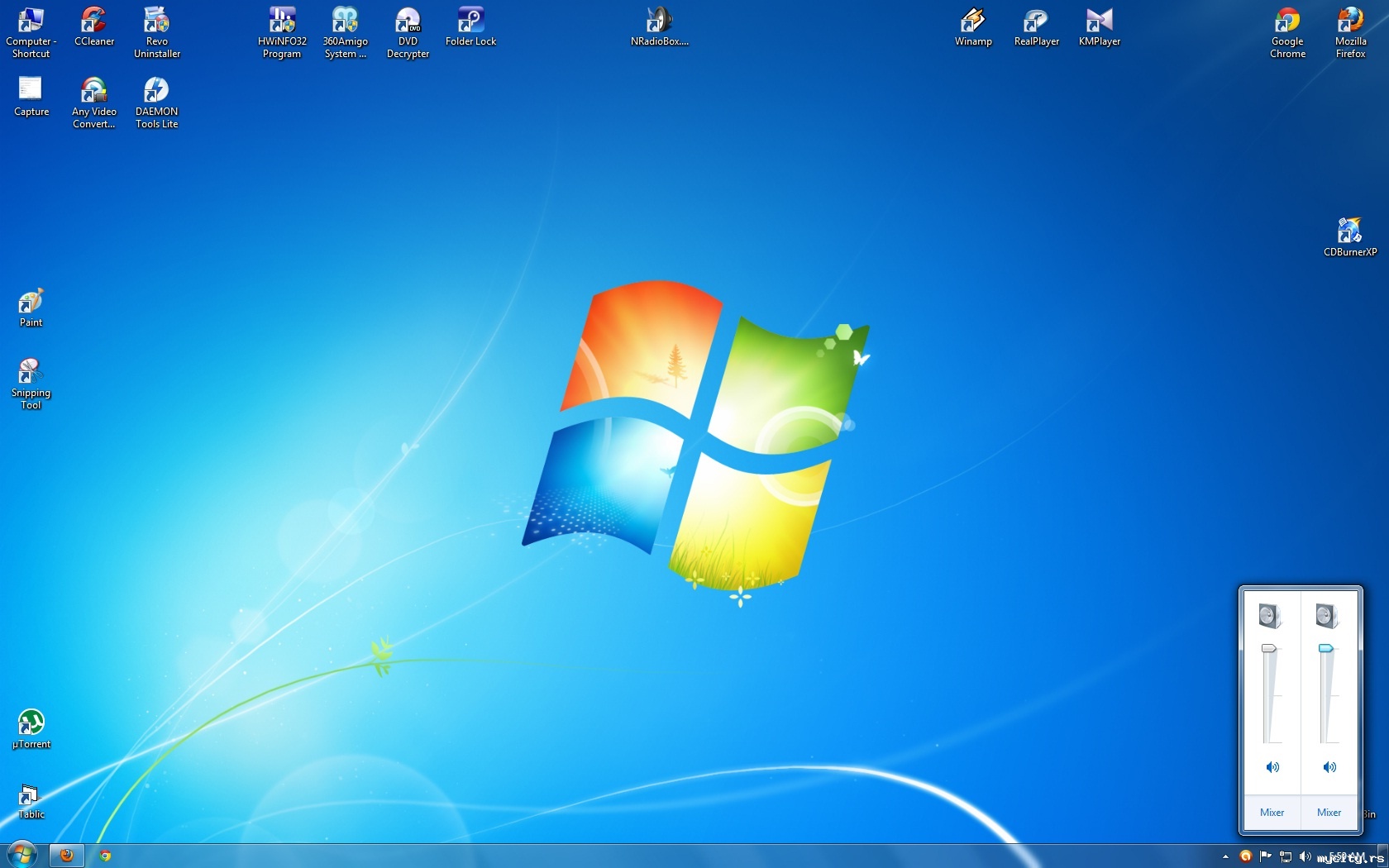Screen dimensions: 1389x868
Task: Click the left speaker device icon in volume popup
Action: tap(1269, 616)
